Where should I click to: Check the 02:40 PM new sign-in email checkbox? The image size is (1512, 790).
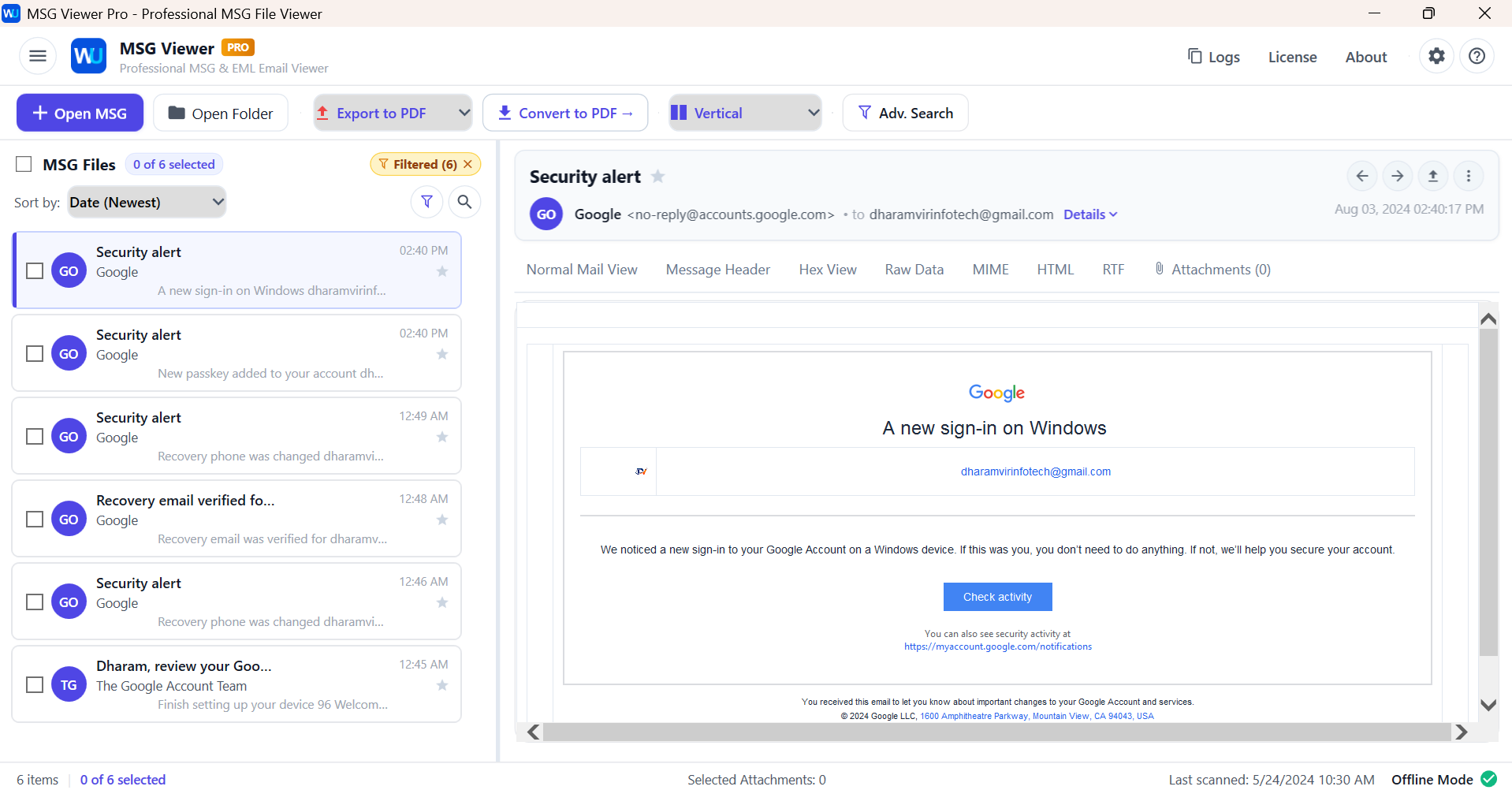[x=35, y=270]
